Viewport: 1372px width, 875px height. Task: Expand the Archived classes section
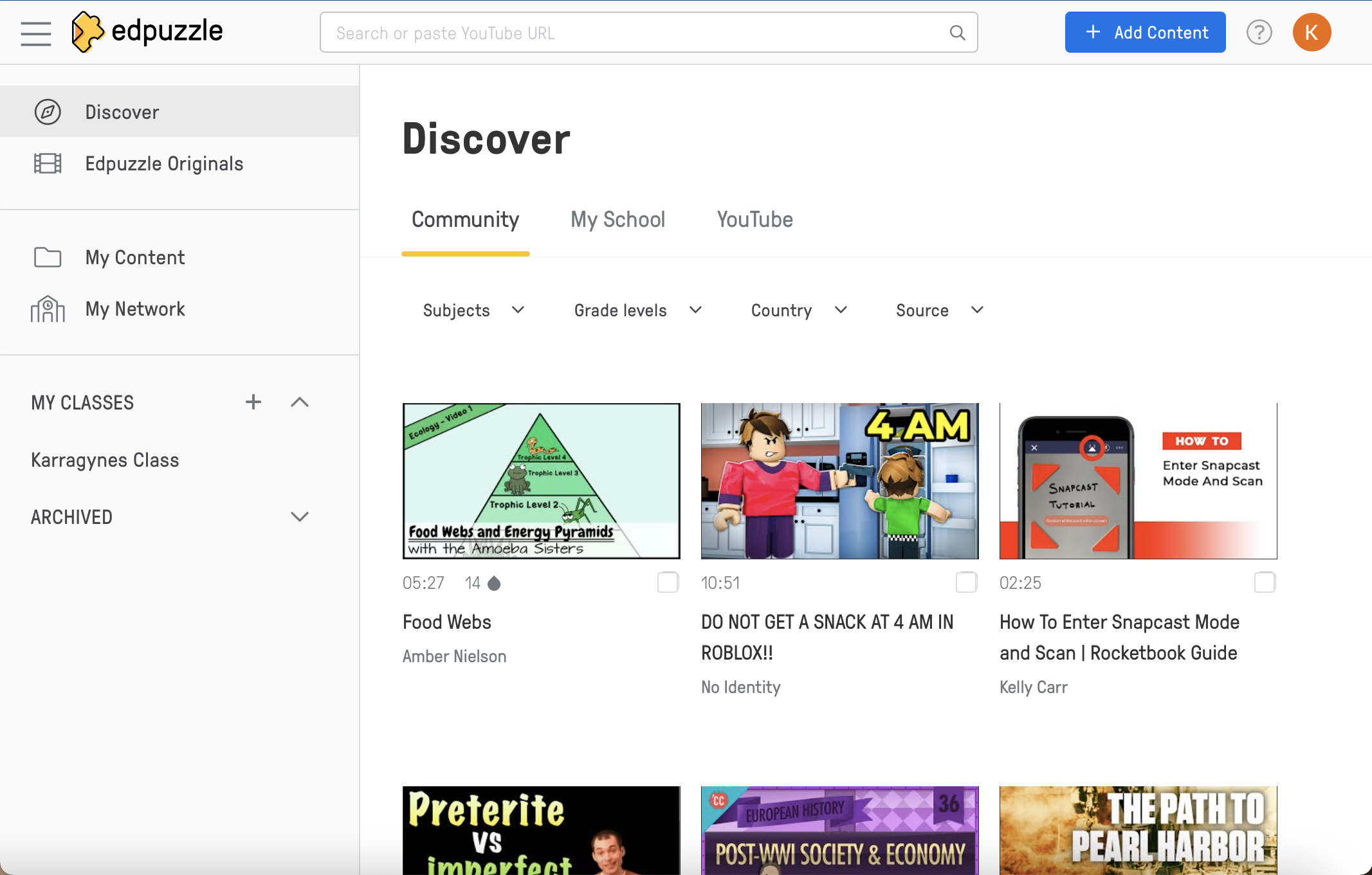pos(300,517)
